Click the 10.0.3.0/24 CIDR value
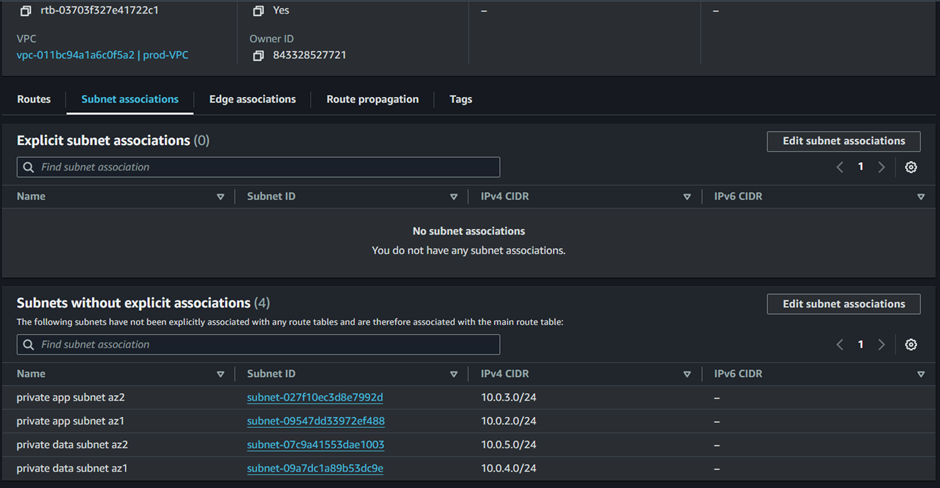Screen dimensions: 940x488 tap(508, 397)
